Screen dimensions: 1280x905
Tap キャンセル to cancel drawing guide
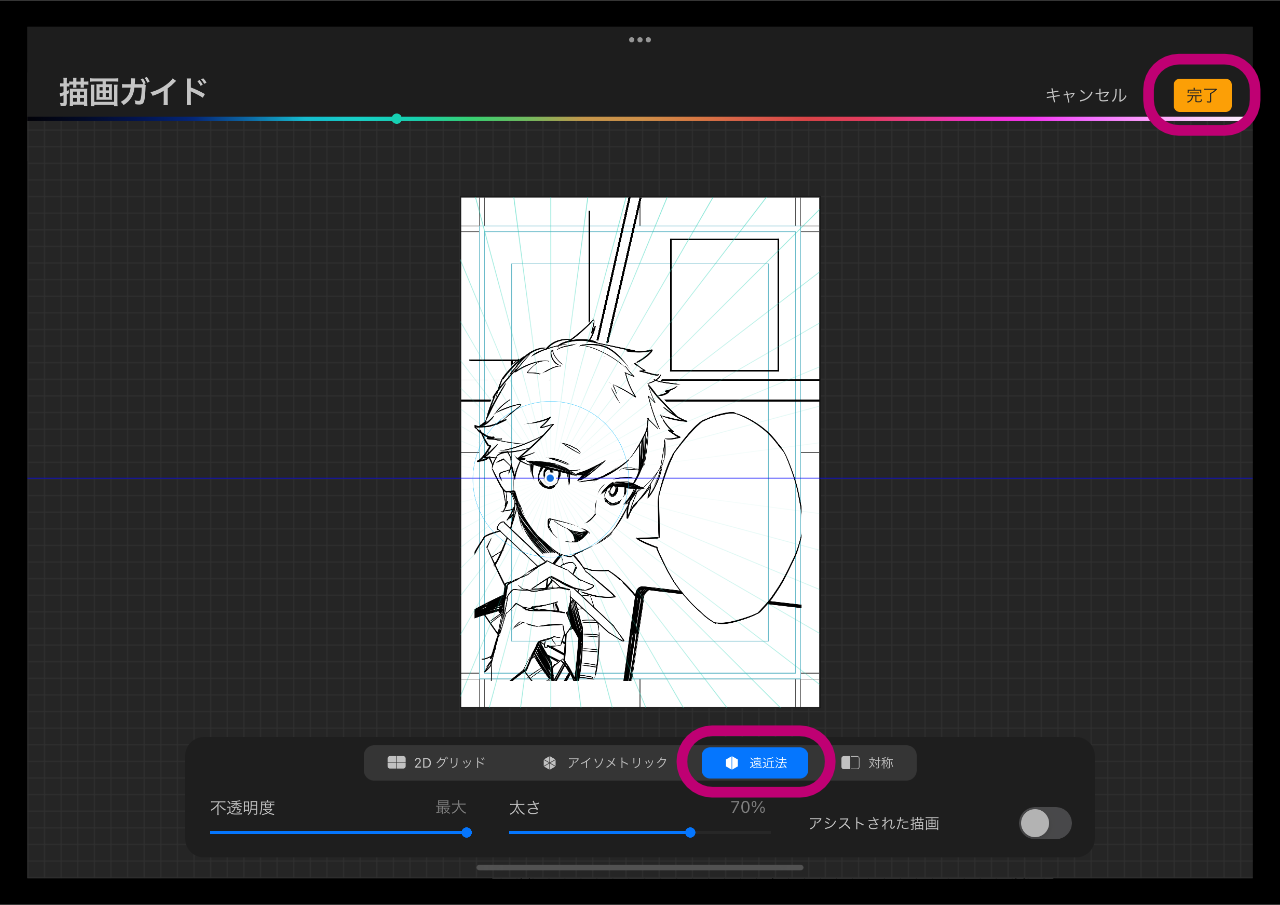tap(1085, 96)
